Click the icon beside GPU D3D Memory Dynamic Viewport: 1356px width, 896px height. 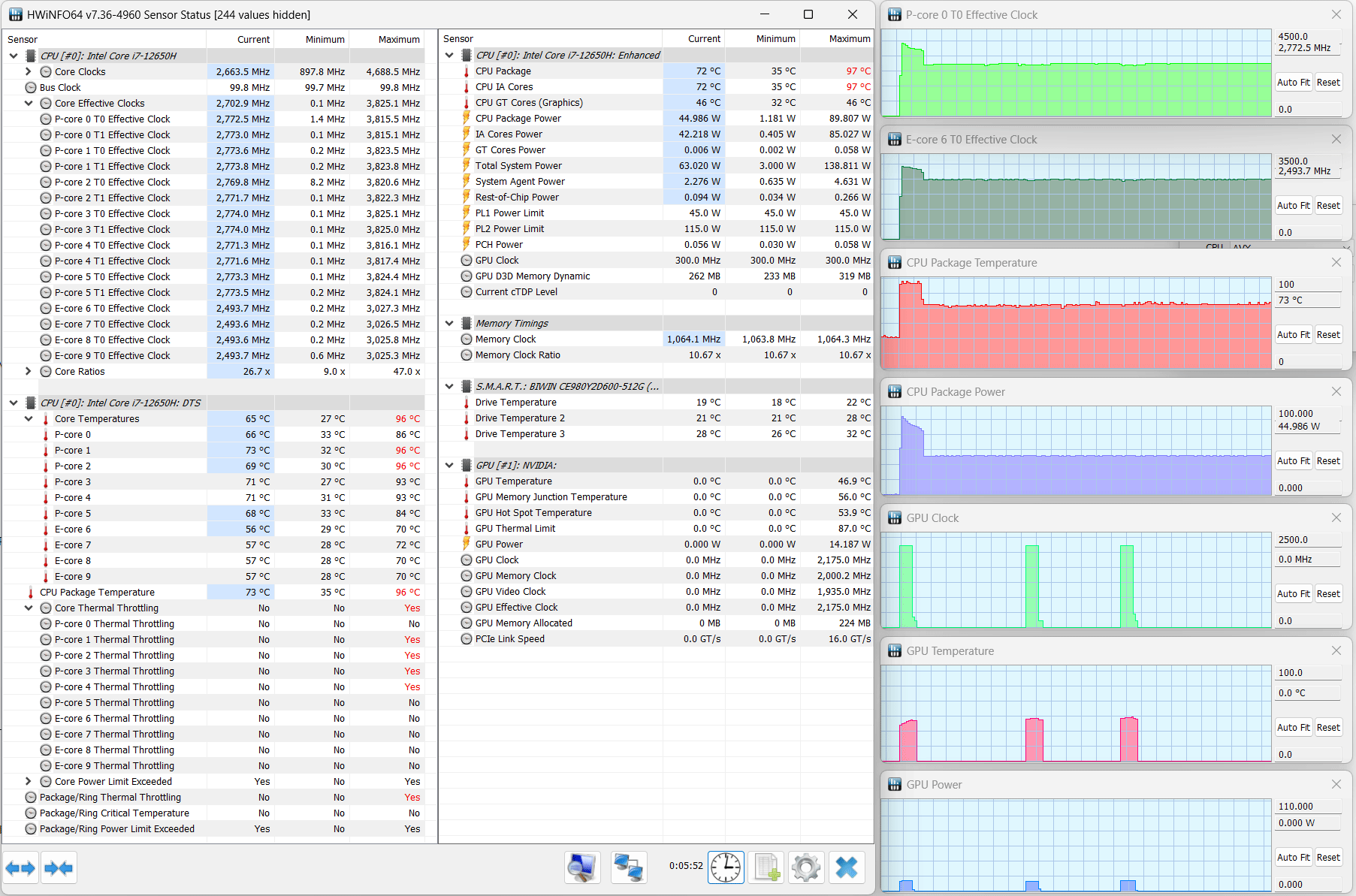pos(467,276)
